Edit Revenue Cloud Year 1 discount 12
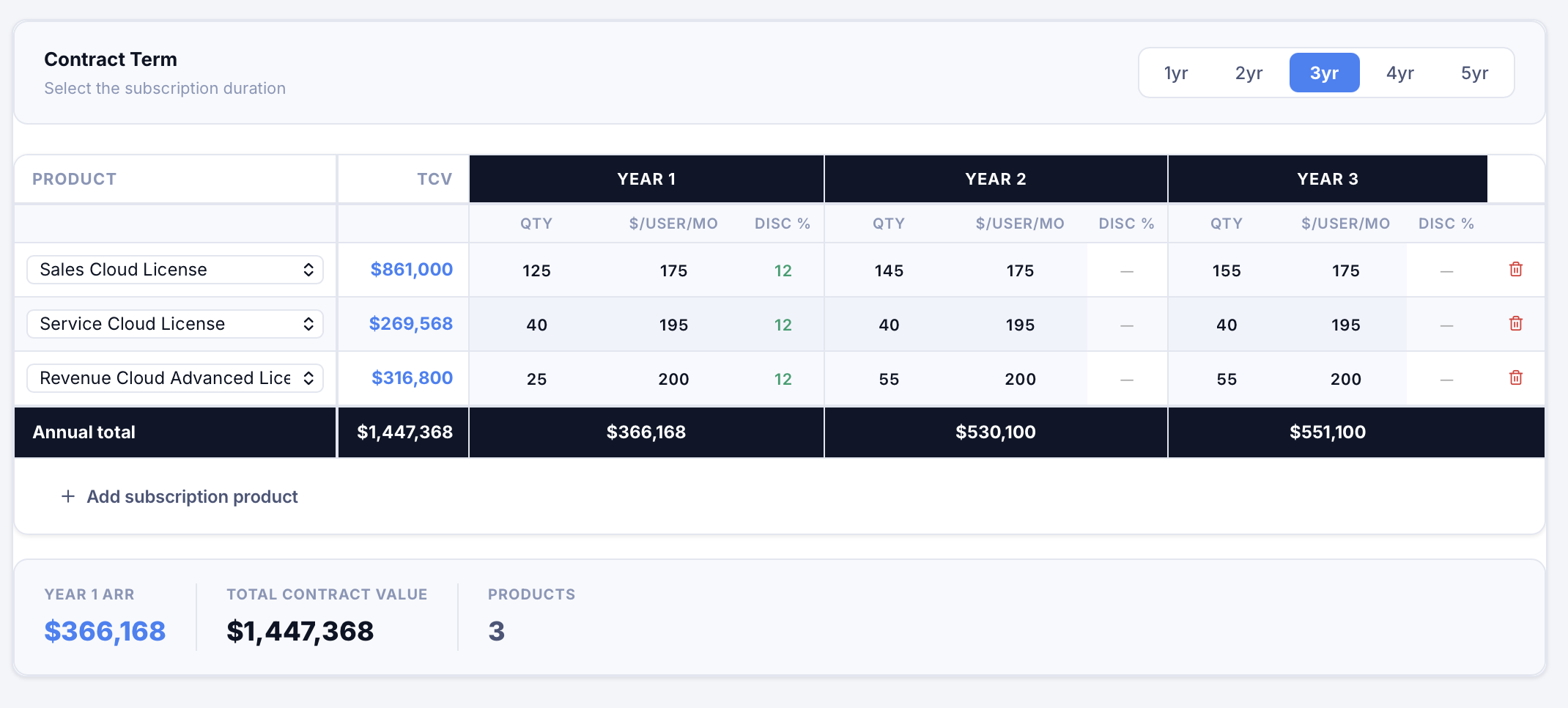 783,379
